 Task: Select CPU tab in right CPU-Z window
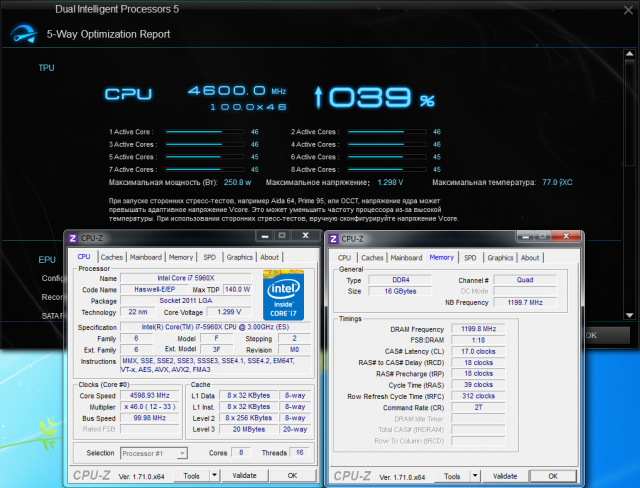click(344, 258)
